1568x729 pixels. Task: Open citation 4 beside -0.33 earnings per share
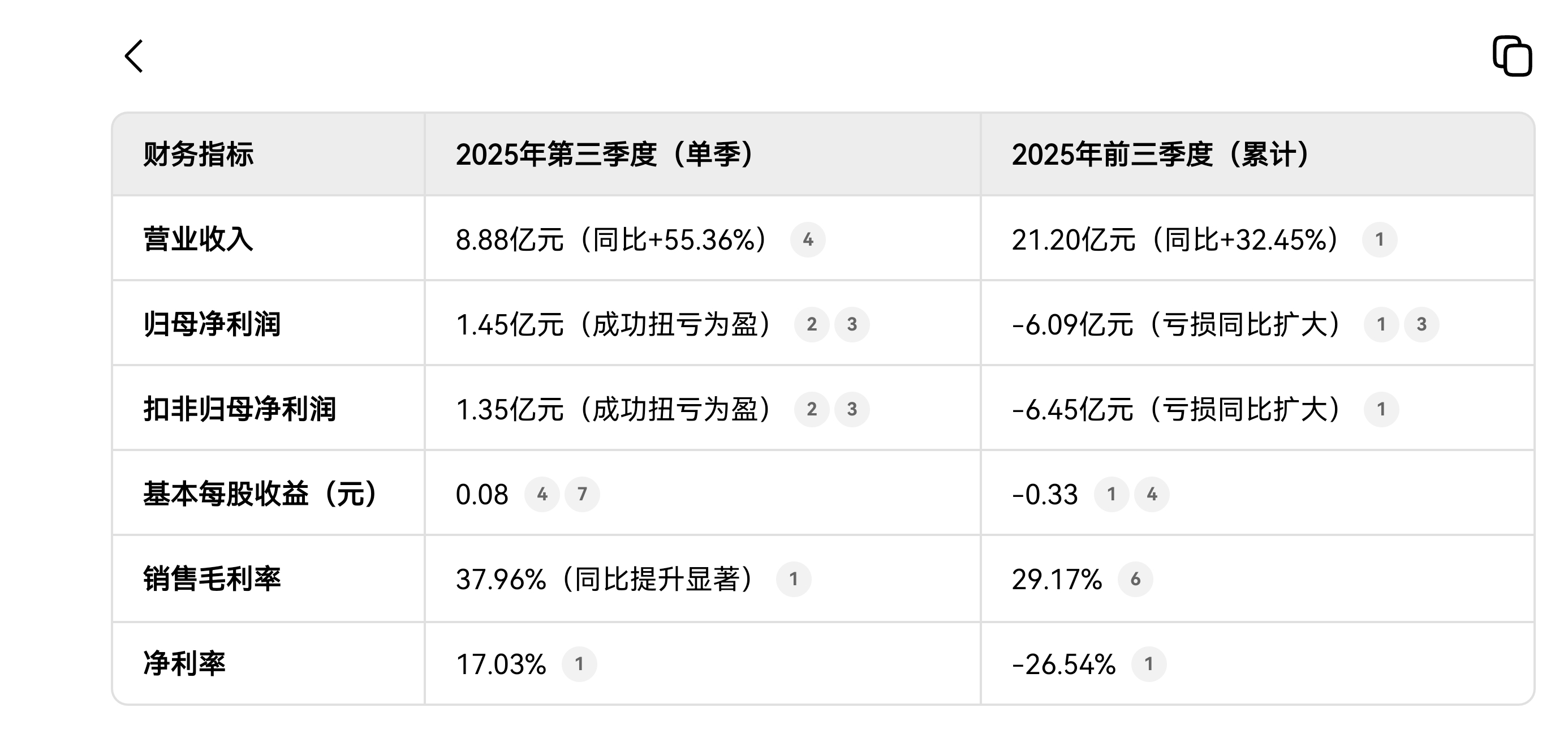[x=1152, y=495]
